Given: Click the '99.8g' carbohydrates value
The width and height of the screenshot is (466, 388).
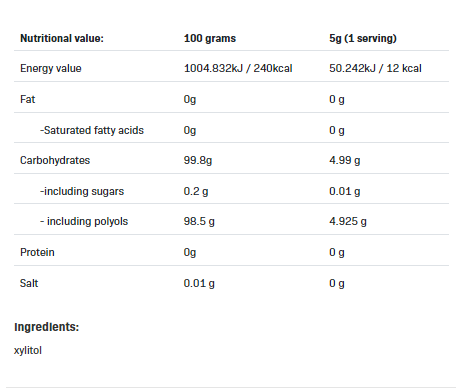Looking at the screenshot, I should (x=198, y=160).
